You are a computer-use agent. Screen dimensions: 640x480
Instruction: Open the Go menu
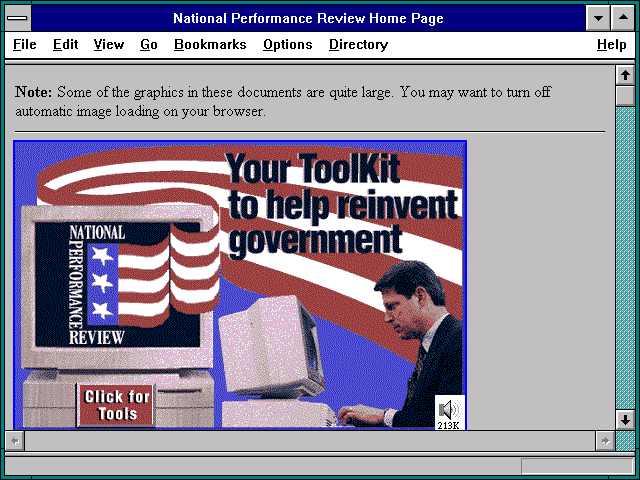[149, 44]
